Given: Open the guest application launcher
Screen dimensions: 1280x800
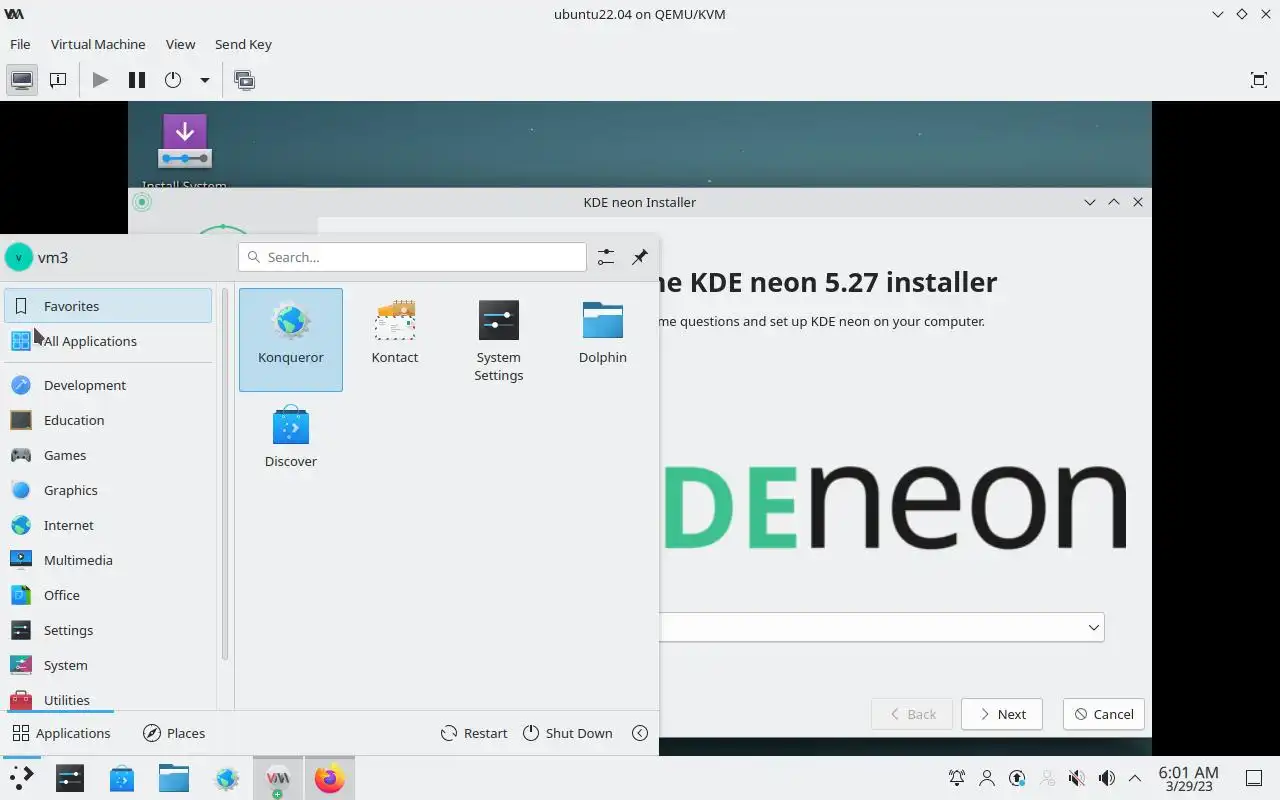Looking at the screenshot, I should (x=21, y=778).
